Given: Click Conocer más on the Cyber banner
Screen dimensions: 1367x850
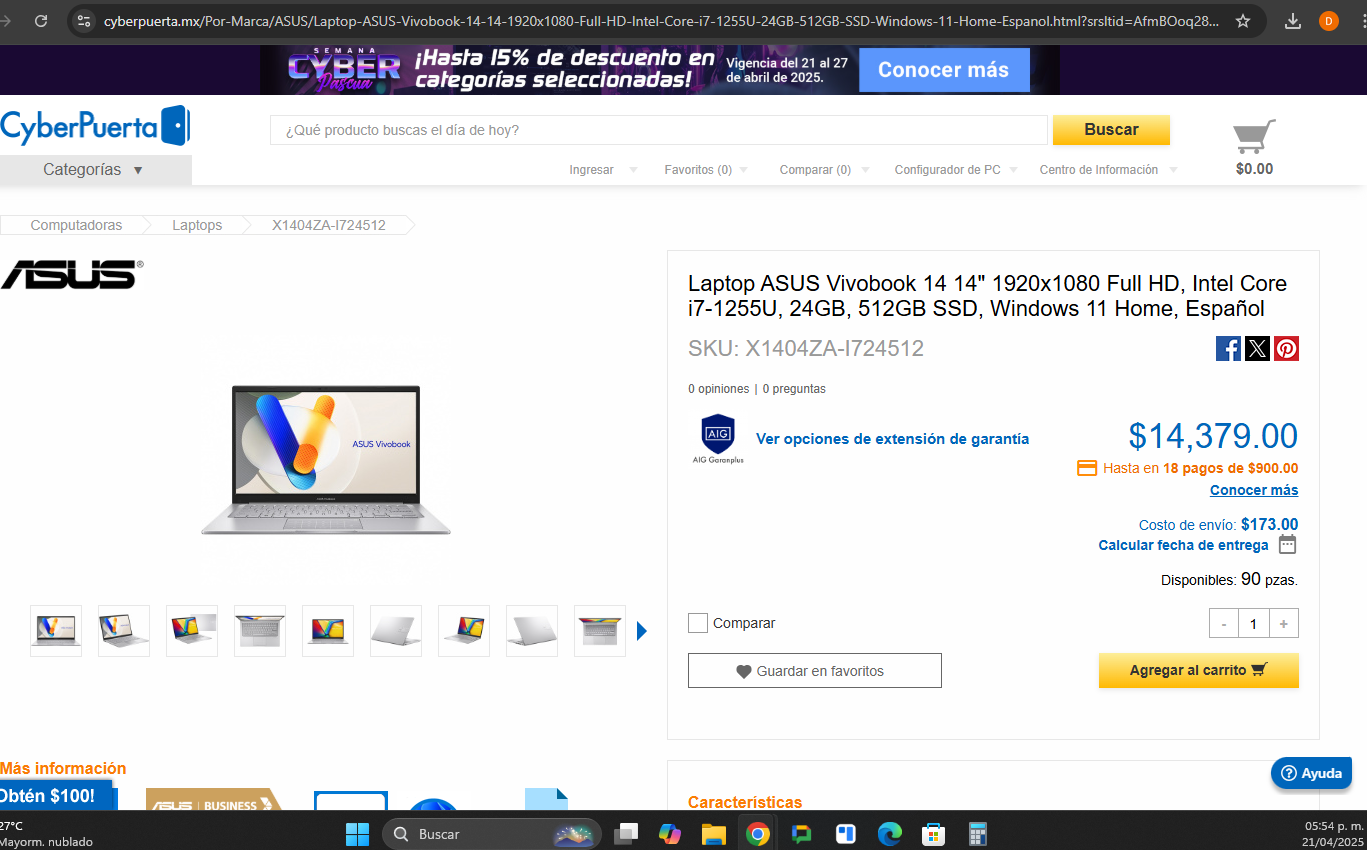Looking at the screenshot, I should (x=944, y=70).
